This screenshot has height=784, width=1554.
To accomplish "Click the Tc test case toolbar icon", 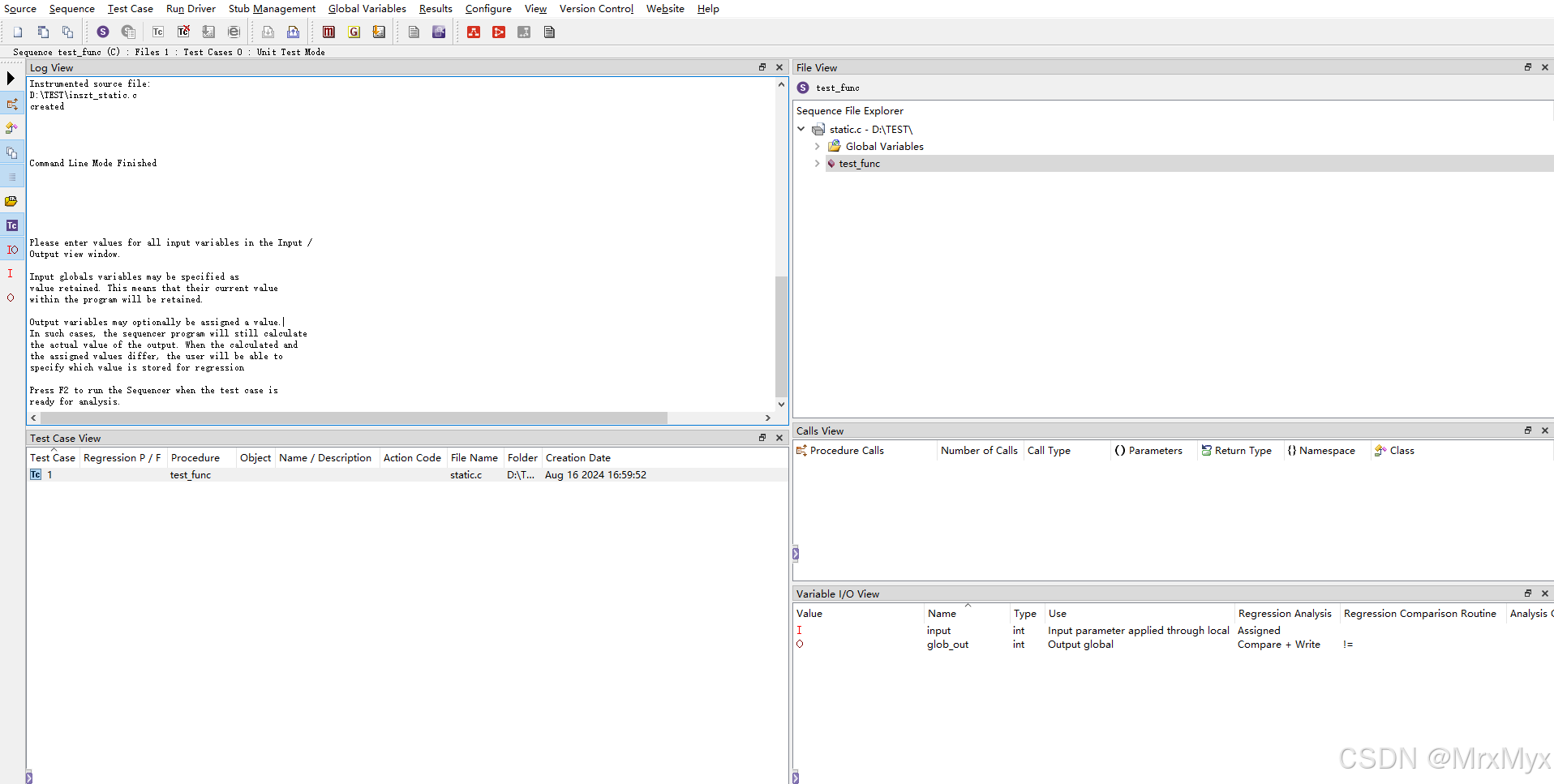I will point(158,32).
